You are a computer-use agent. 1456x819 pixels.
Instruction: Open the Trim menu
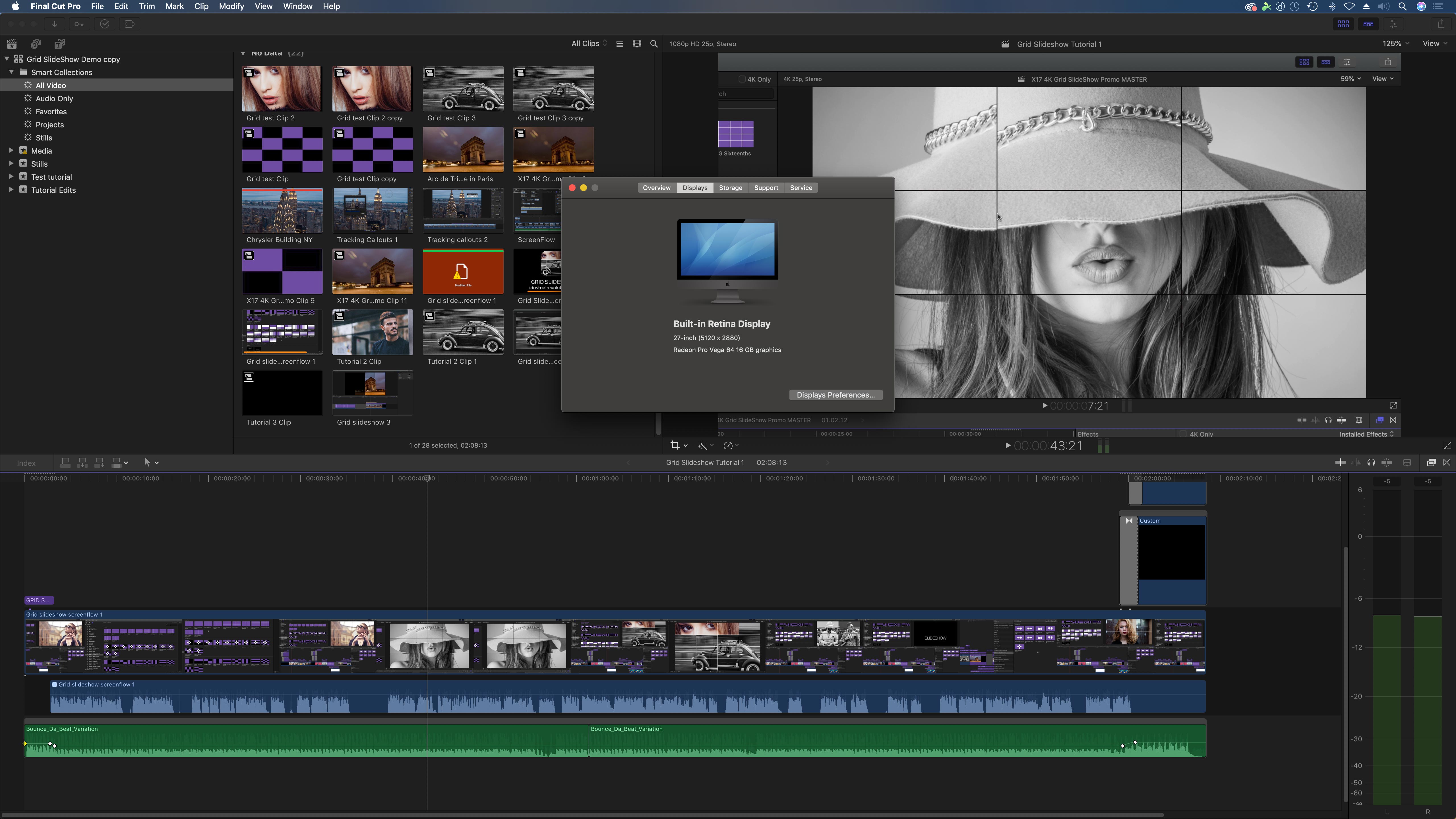(x=146, y=6)
